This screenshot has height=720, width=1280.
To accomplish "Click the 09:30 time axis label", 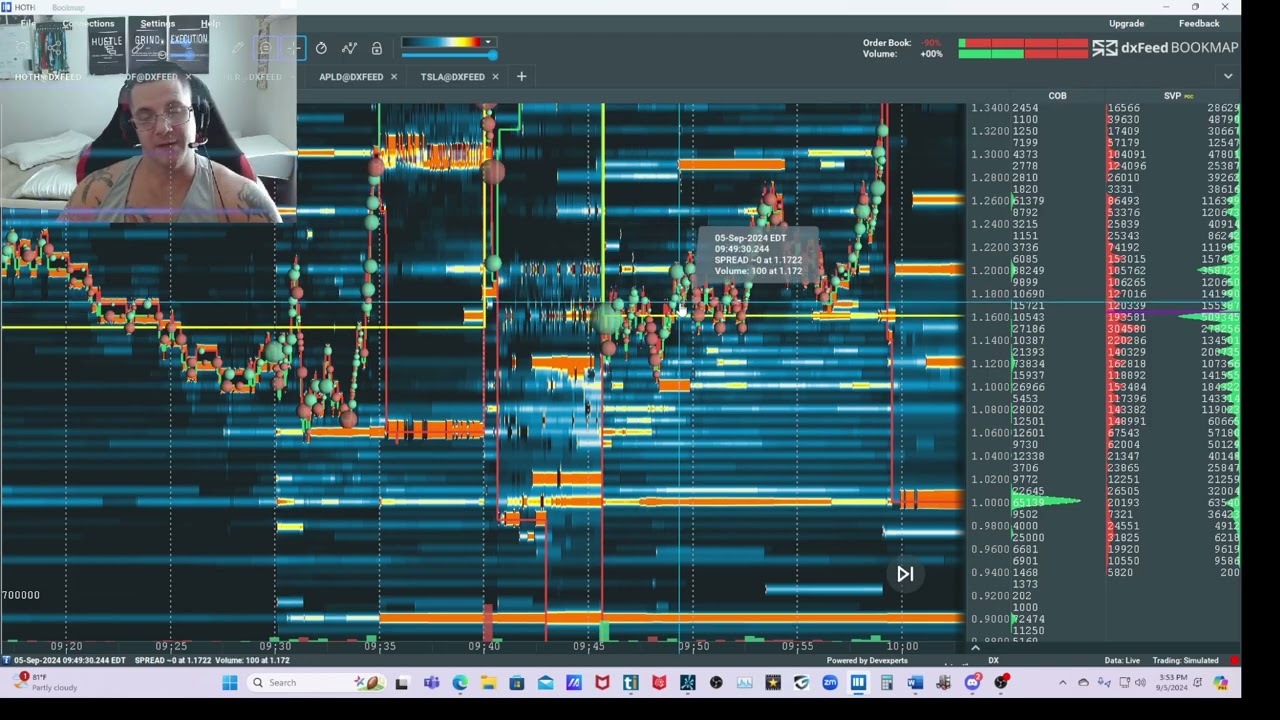I will click(275, 647).
